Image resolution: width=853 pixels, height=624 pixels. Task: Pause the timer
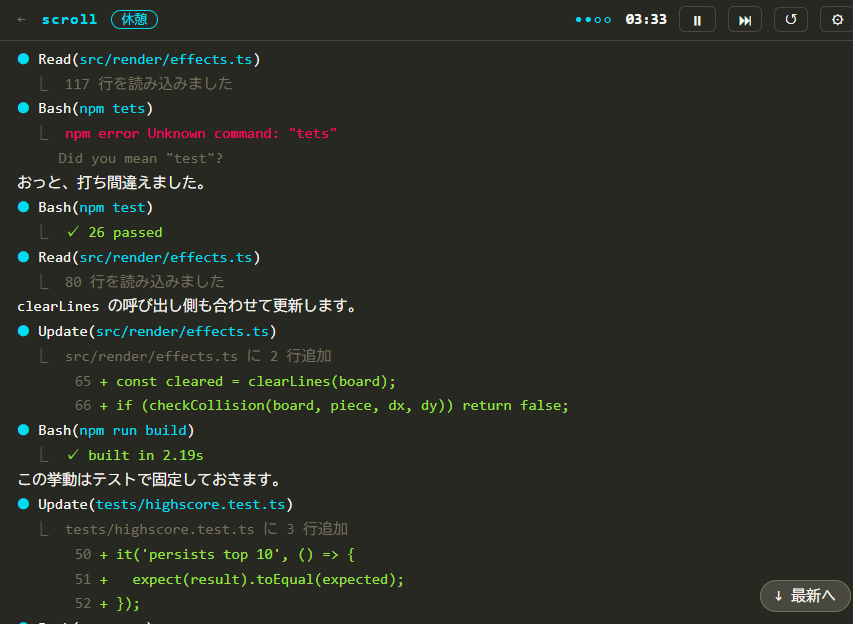tap(697, 20)
